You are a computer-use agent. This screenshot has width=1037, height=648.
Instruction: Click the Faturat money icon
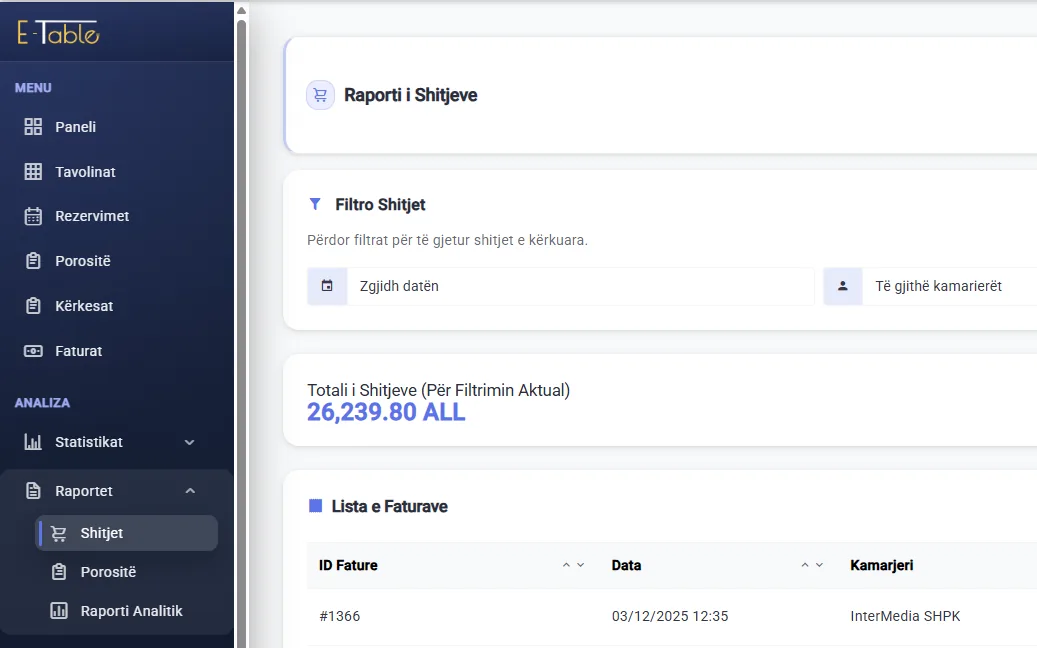coord(33,350)
